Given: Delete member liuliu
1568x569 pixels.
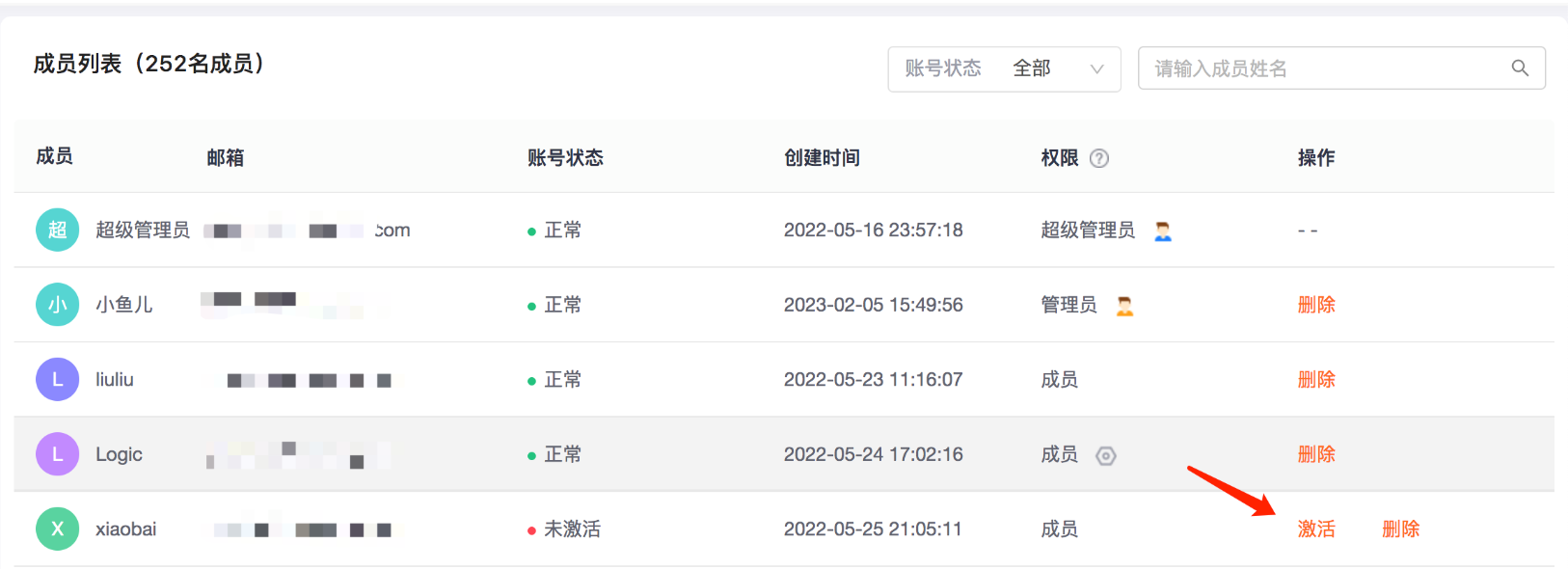Looking at the screenshot, I should (x=1316, y=379).
